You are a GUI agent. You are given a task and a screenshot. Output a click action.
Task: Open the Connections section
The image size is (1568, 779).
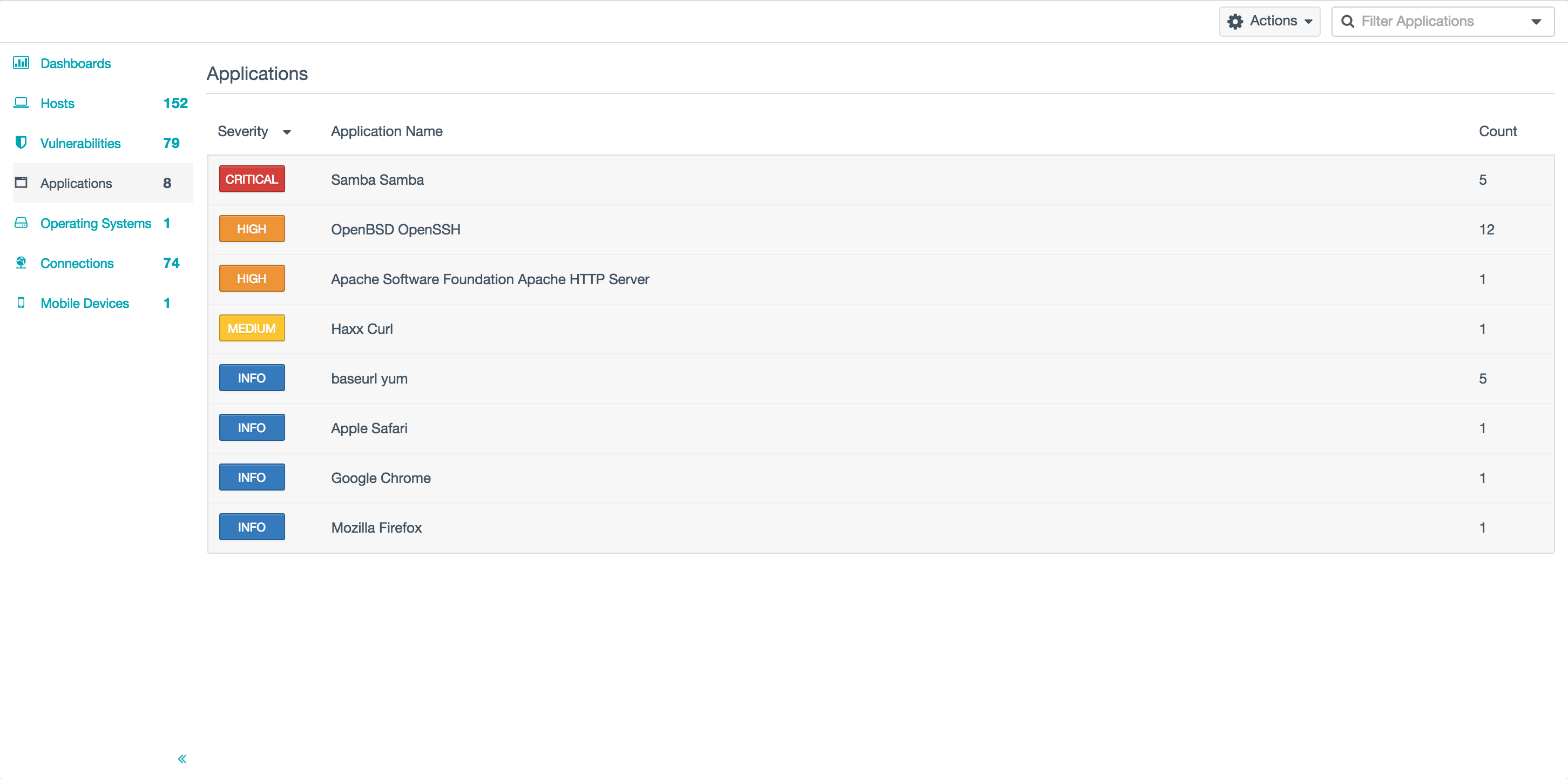click(x=77, y=263)
